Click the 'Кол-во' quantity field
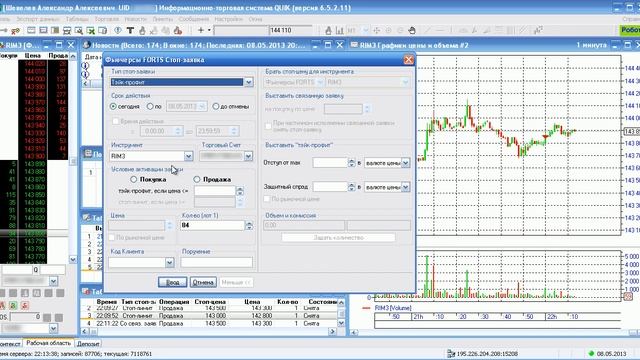The height and width of the screenshot is (360, 640). [212, 225]
